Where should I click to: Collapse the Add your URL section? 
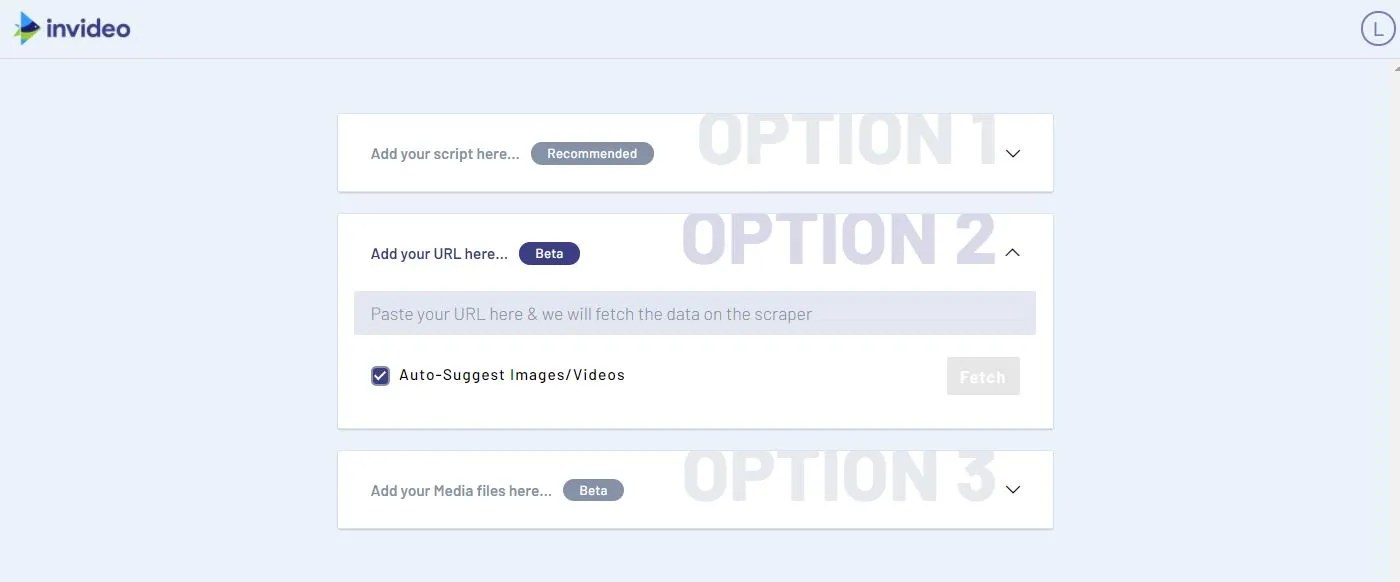coord(1012,252)
